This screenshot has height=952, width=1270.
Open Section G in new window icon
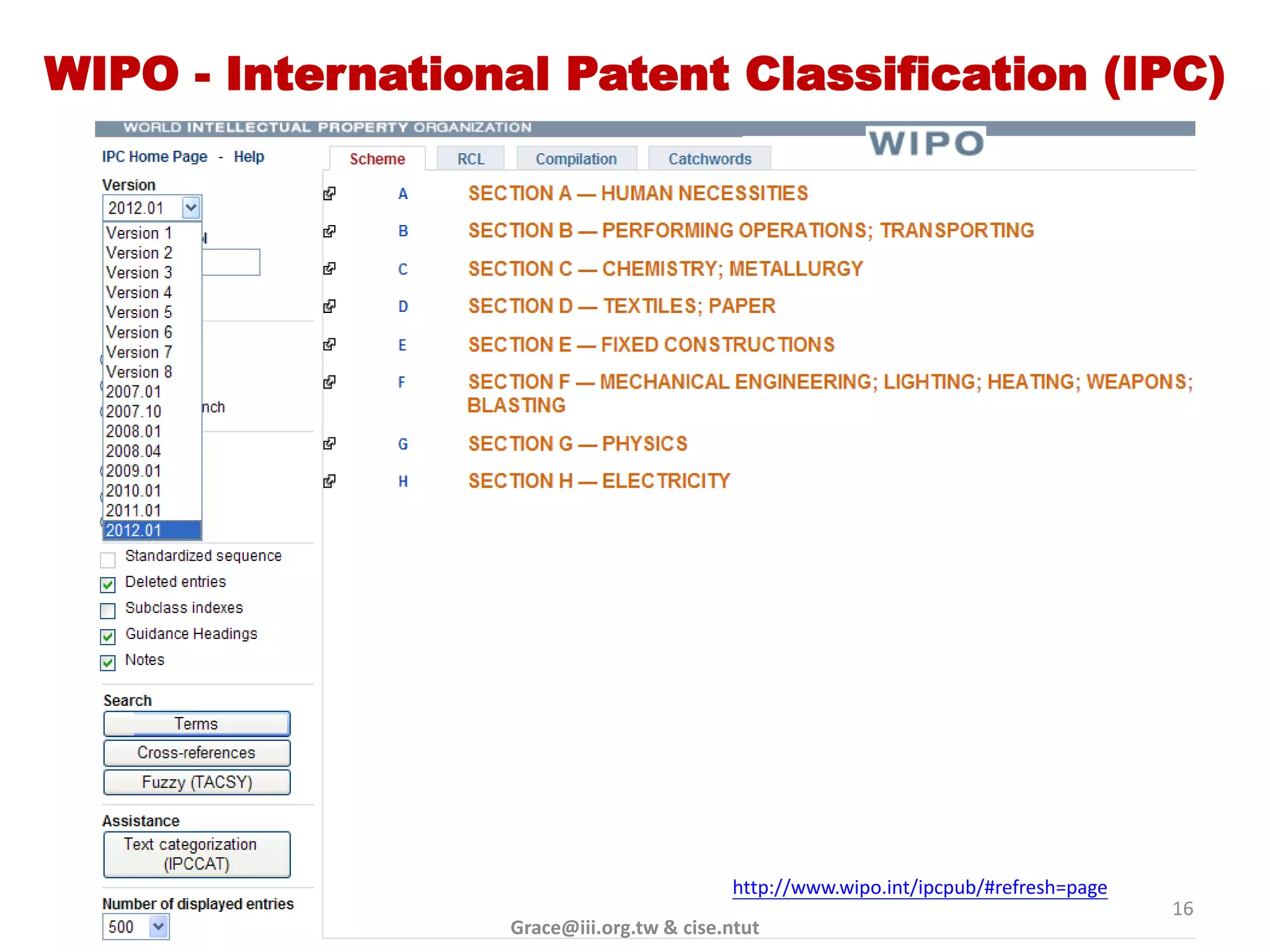329,443
